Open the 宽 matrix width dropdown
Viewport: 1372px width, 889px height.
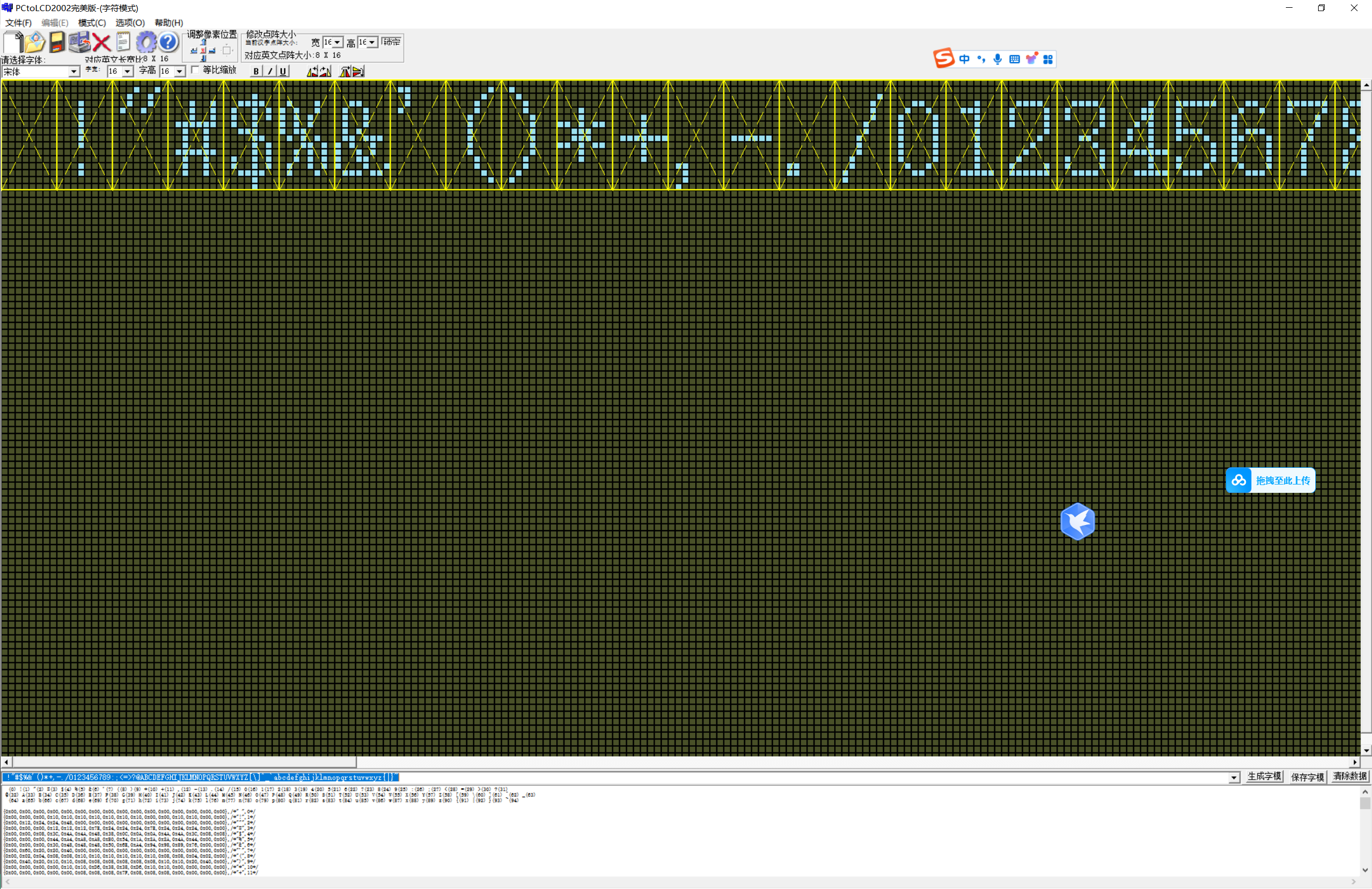tap(337, 43)
